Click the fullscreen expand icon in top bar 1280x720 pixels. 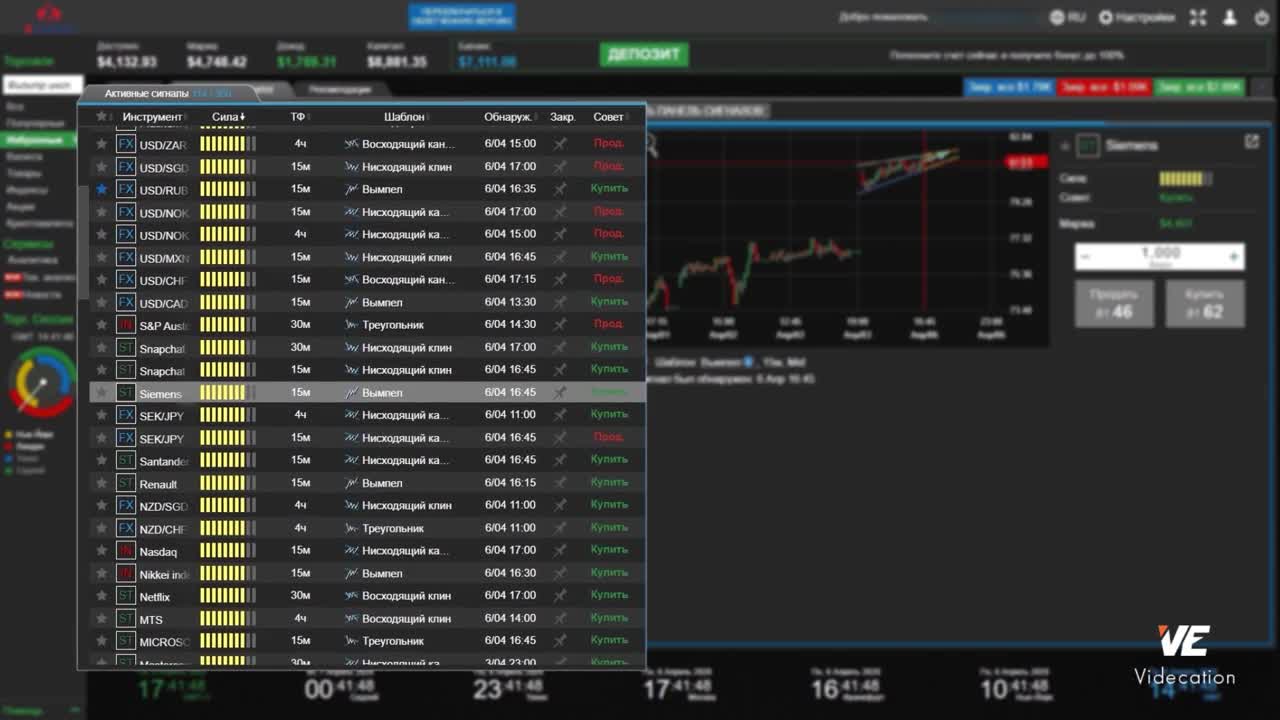tap(1198, 17)
